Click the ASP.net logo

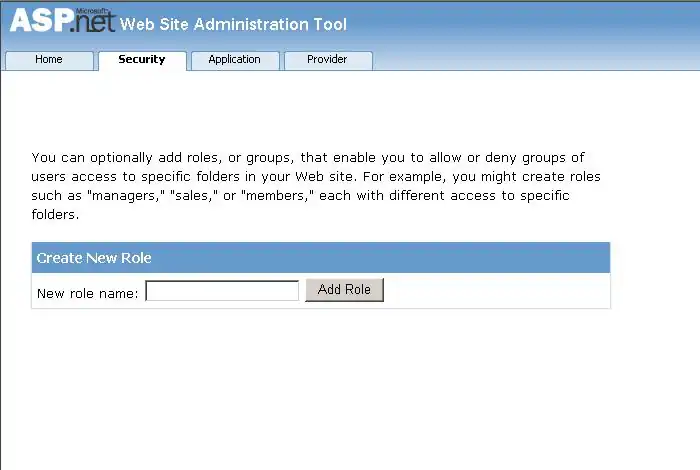point(62,24)
